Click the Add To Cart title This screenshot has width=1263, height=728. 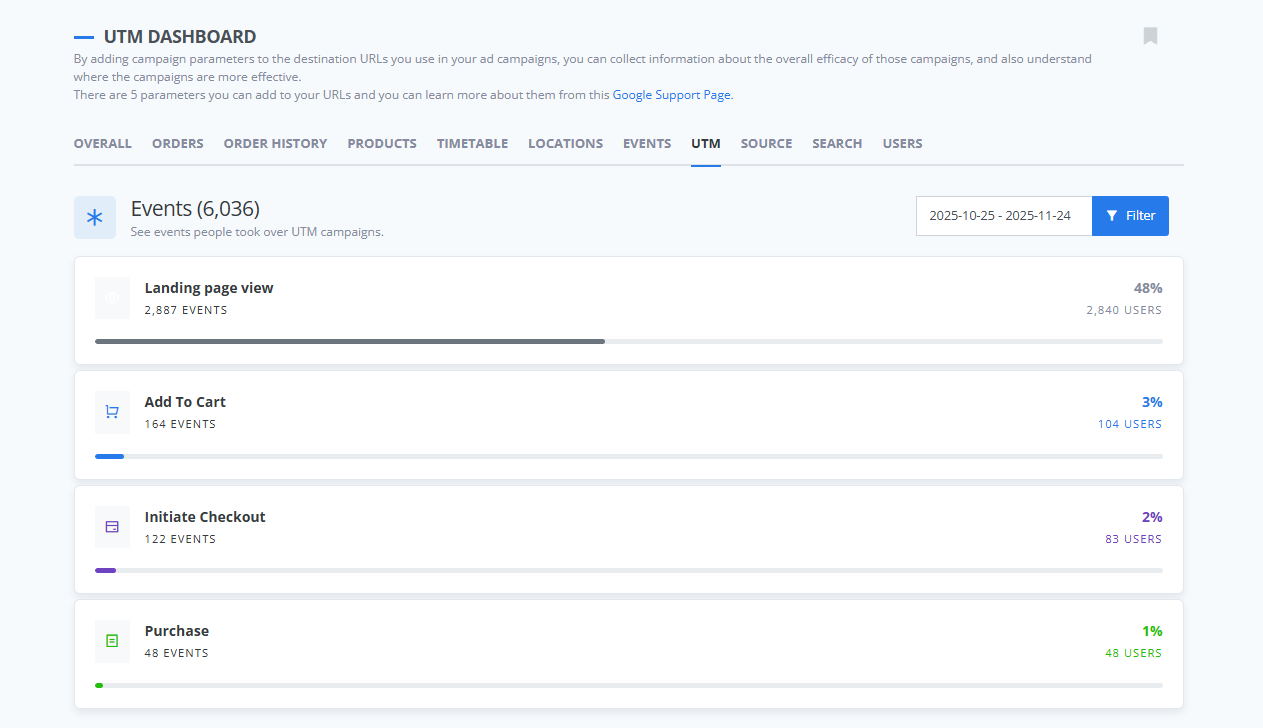[x=185, y=402]
